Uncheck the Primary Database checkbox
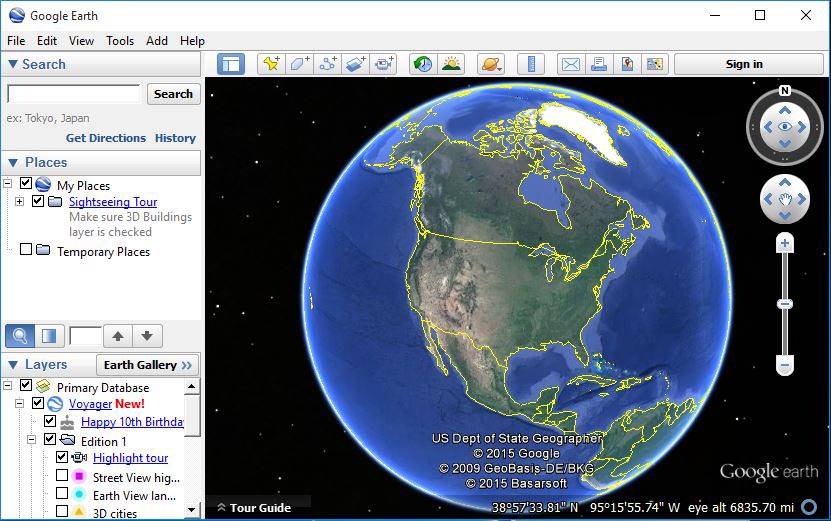This screenshot has height=521, width=831. 25,385
